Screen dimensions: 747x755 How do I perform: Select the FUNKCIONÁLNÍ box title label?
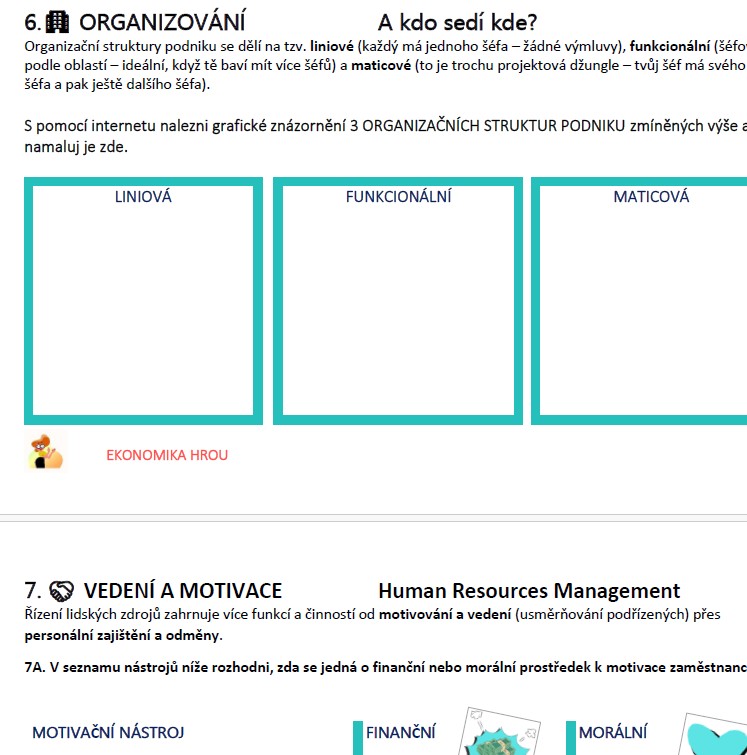pos(398,197)
